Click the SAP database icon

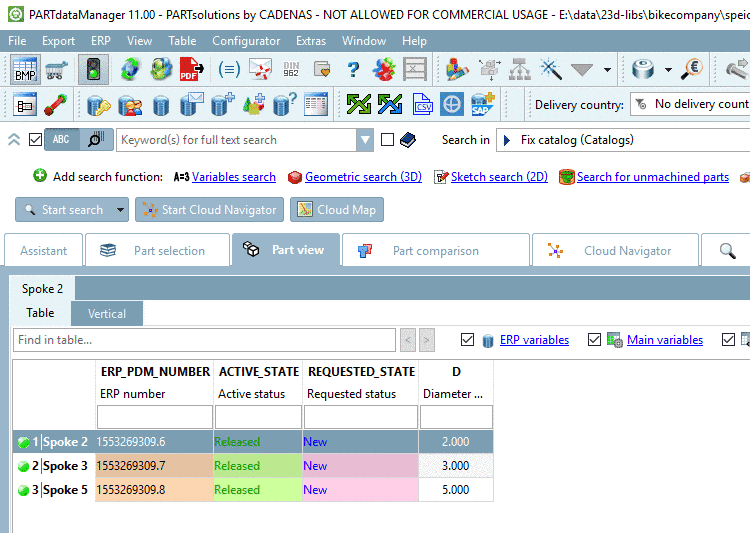(482, 104)
